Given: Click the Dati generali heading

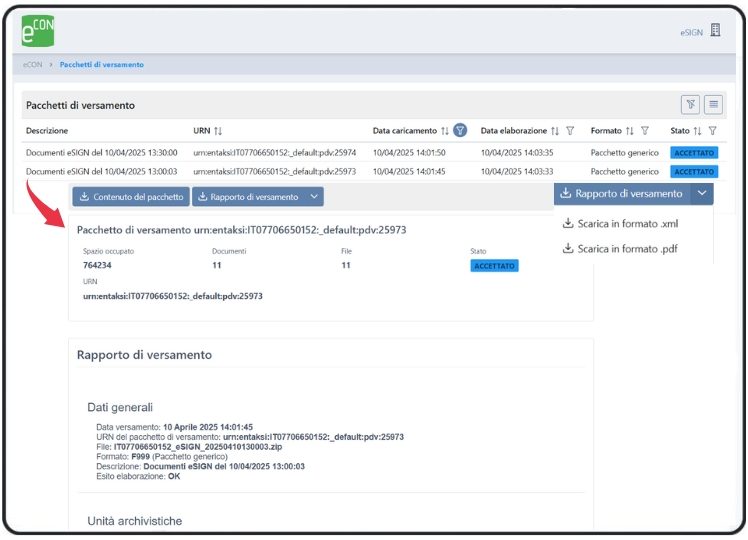Looking at the screenshot, I should (x=120, y=407).
